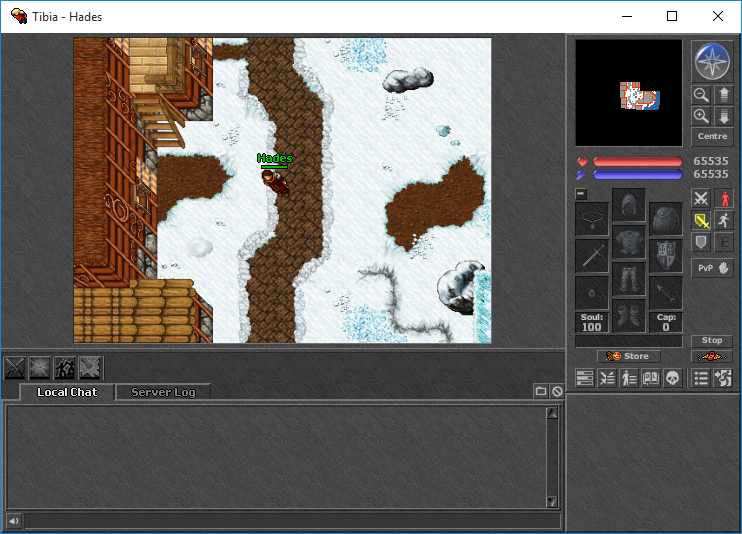Click the minimap display
This screenshot has width=742, height=534.
pyautogui.click(x=628, y=93)
